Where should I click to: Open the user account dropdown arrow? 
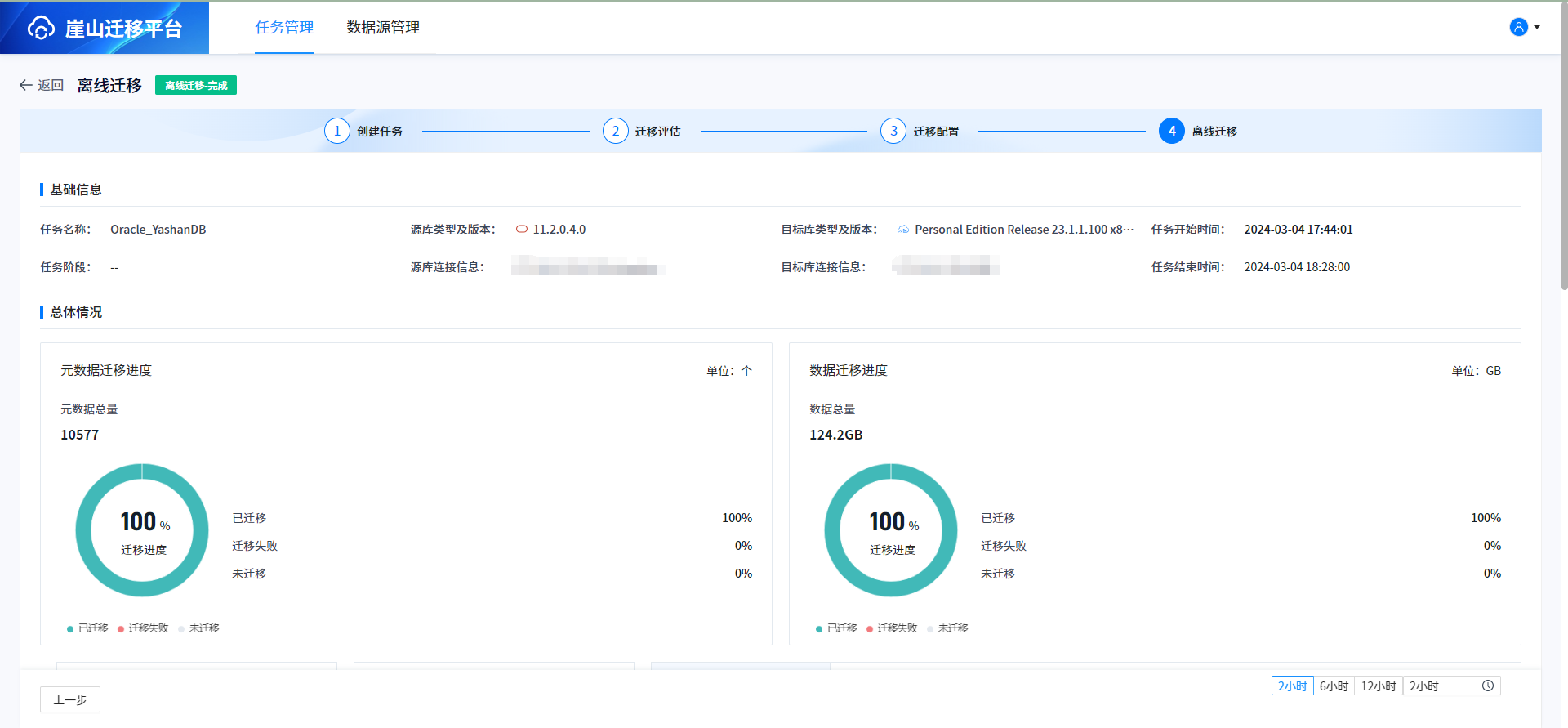click(x=1537, y=27)
